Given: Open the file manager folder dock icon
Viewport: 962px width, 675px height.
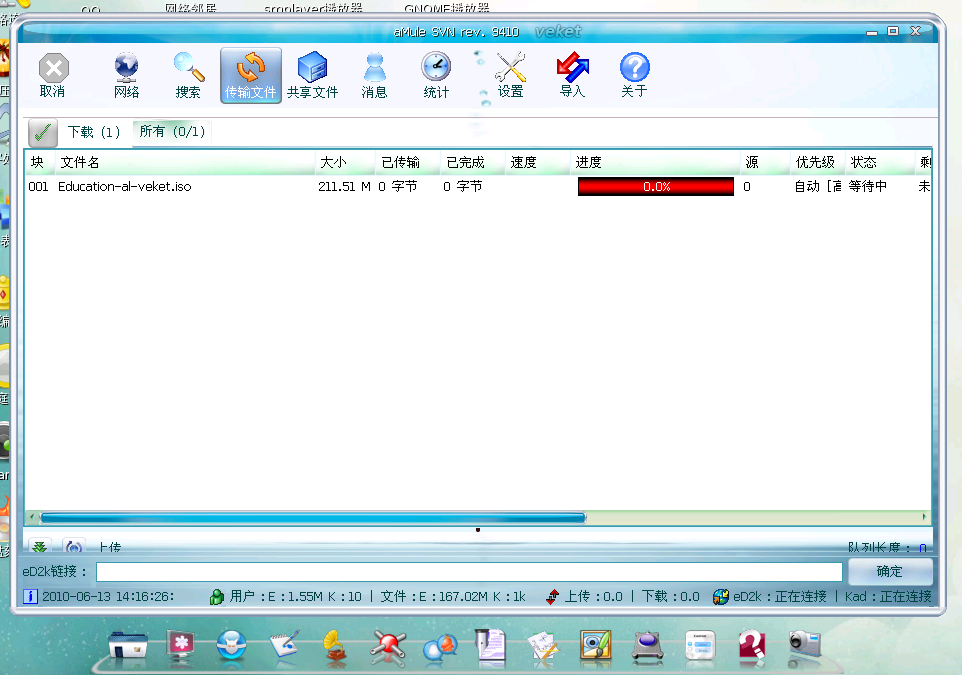Looking at the screenshot, I should click(128, 647).
